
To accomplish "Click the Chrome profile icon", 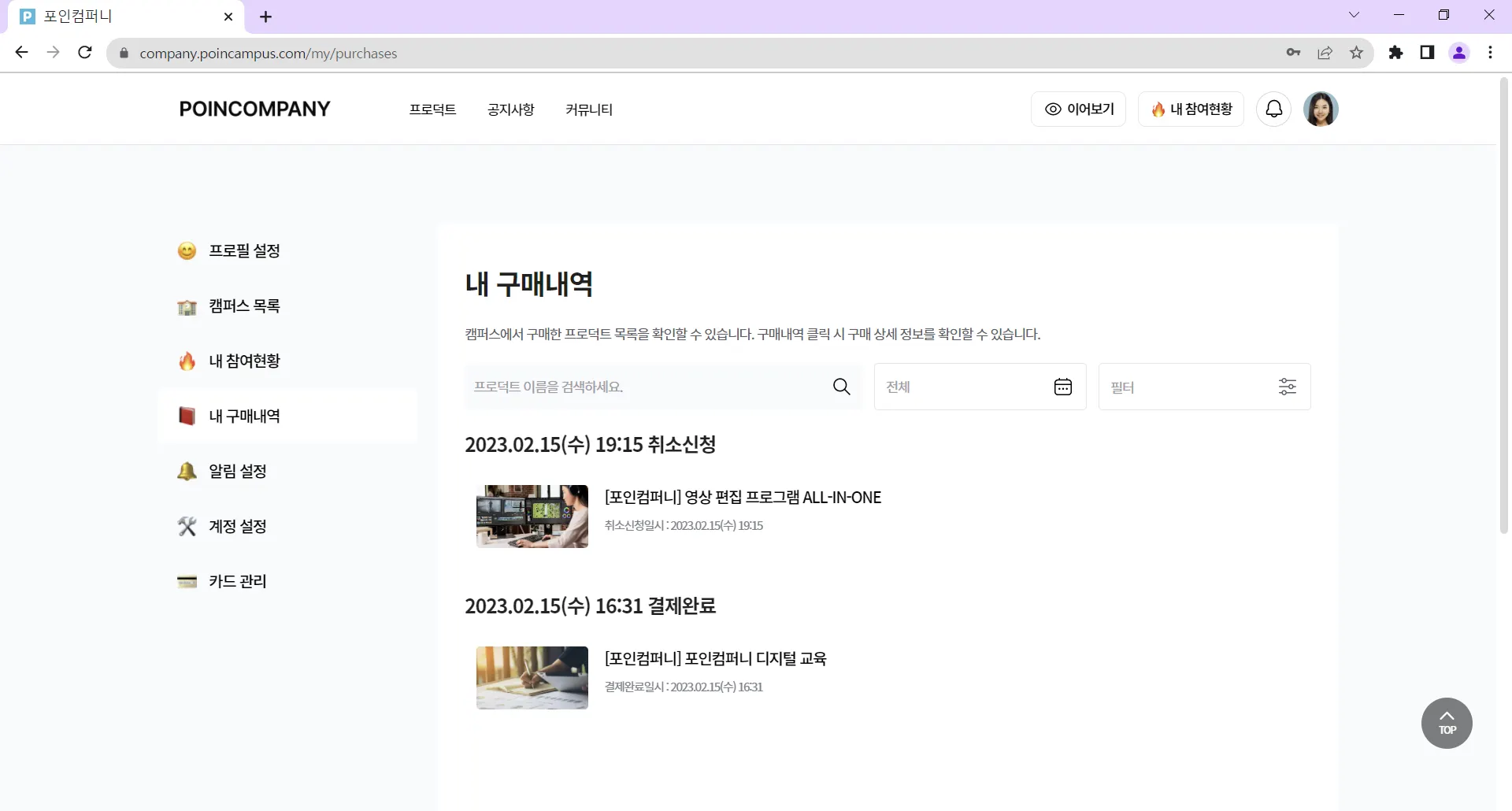I will [x=1459, y=53].
